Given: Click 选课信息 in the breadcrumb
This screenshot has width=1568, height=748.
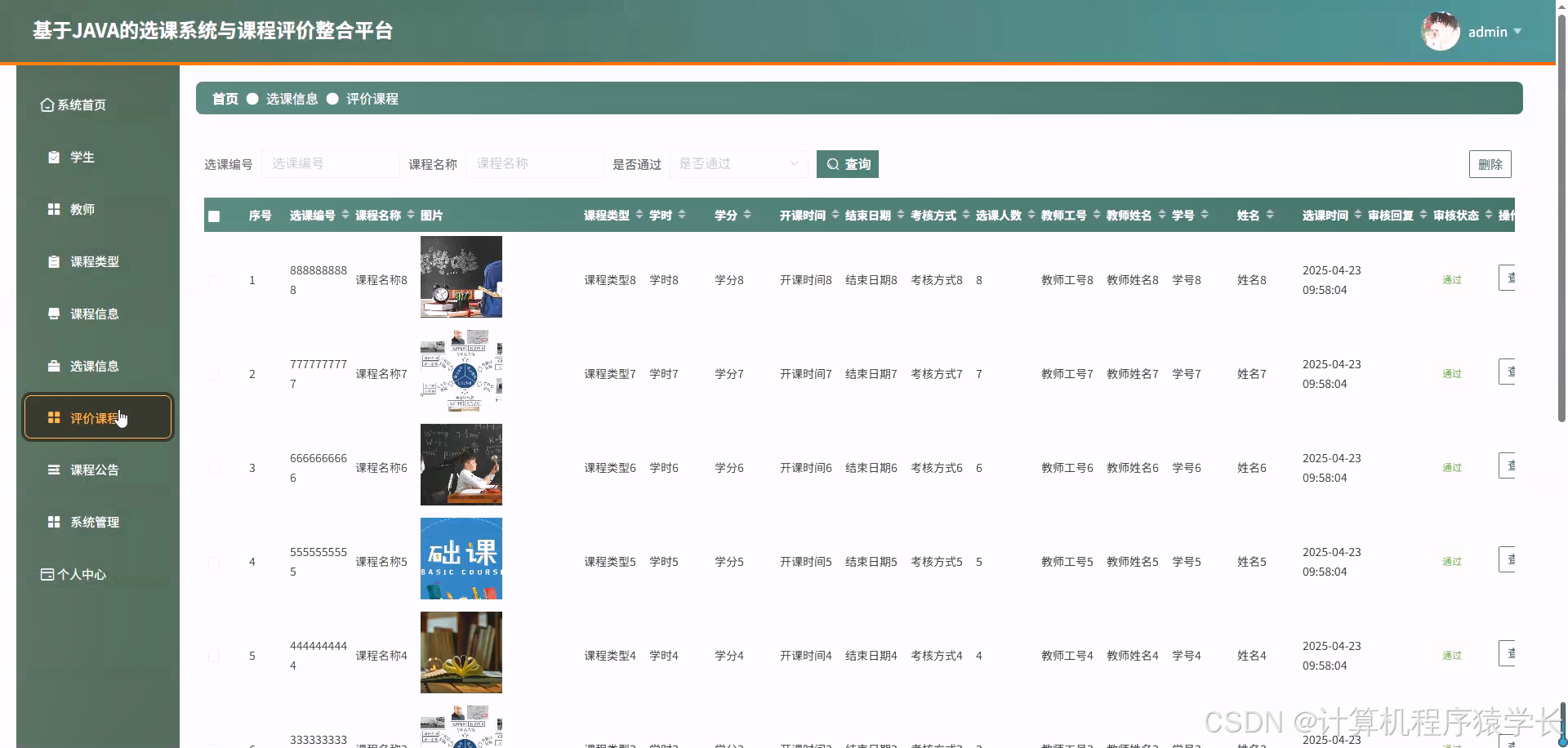Looking at the screenshot, I should pos(292,99).
